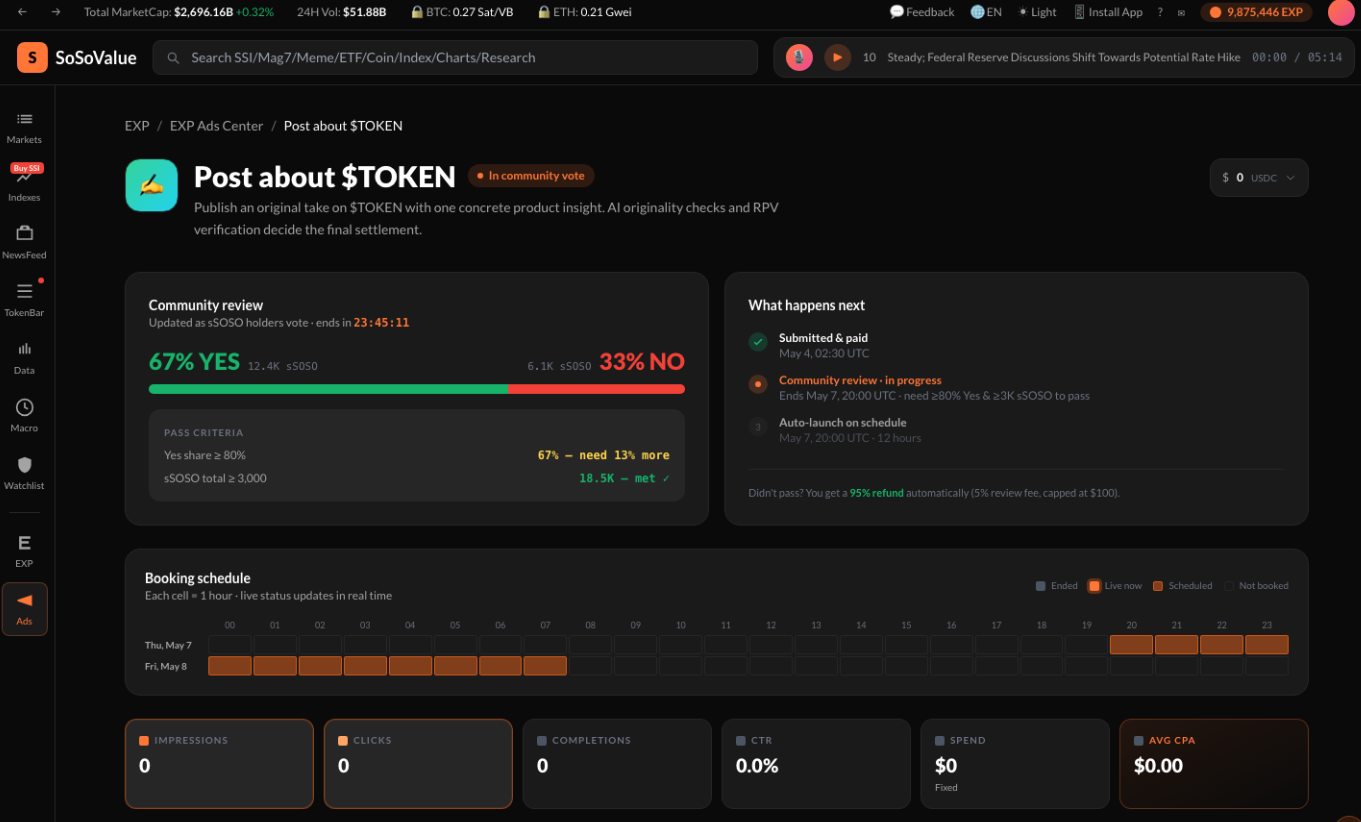Click the BTC fee lock icon

point(416,12)
